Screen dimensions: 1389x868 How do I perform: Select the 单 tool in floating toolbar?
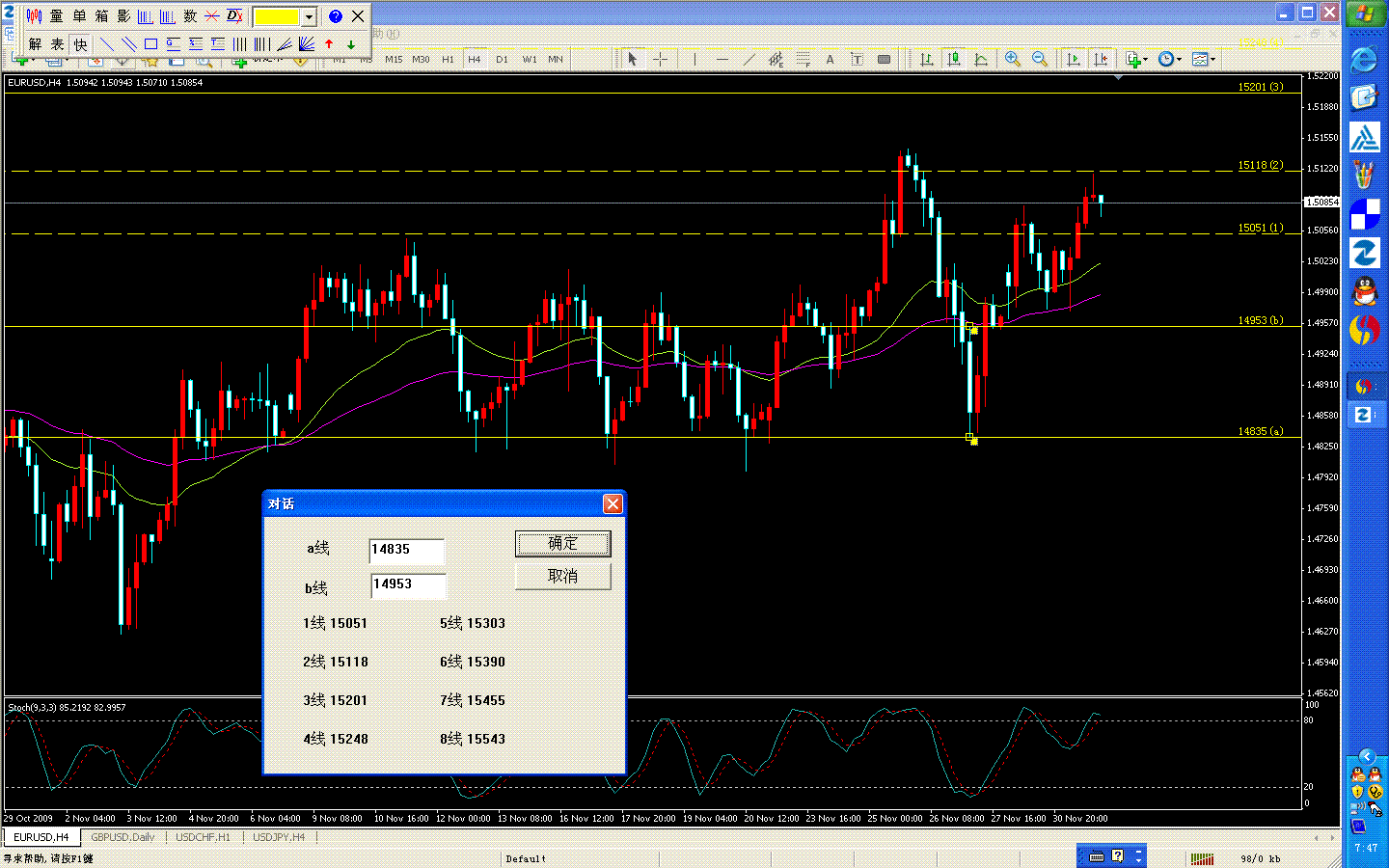pyautogui.click(x=79, y=16)
